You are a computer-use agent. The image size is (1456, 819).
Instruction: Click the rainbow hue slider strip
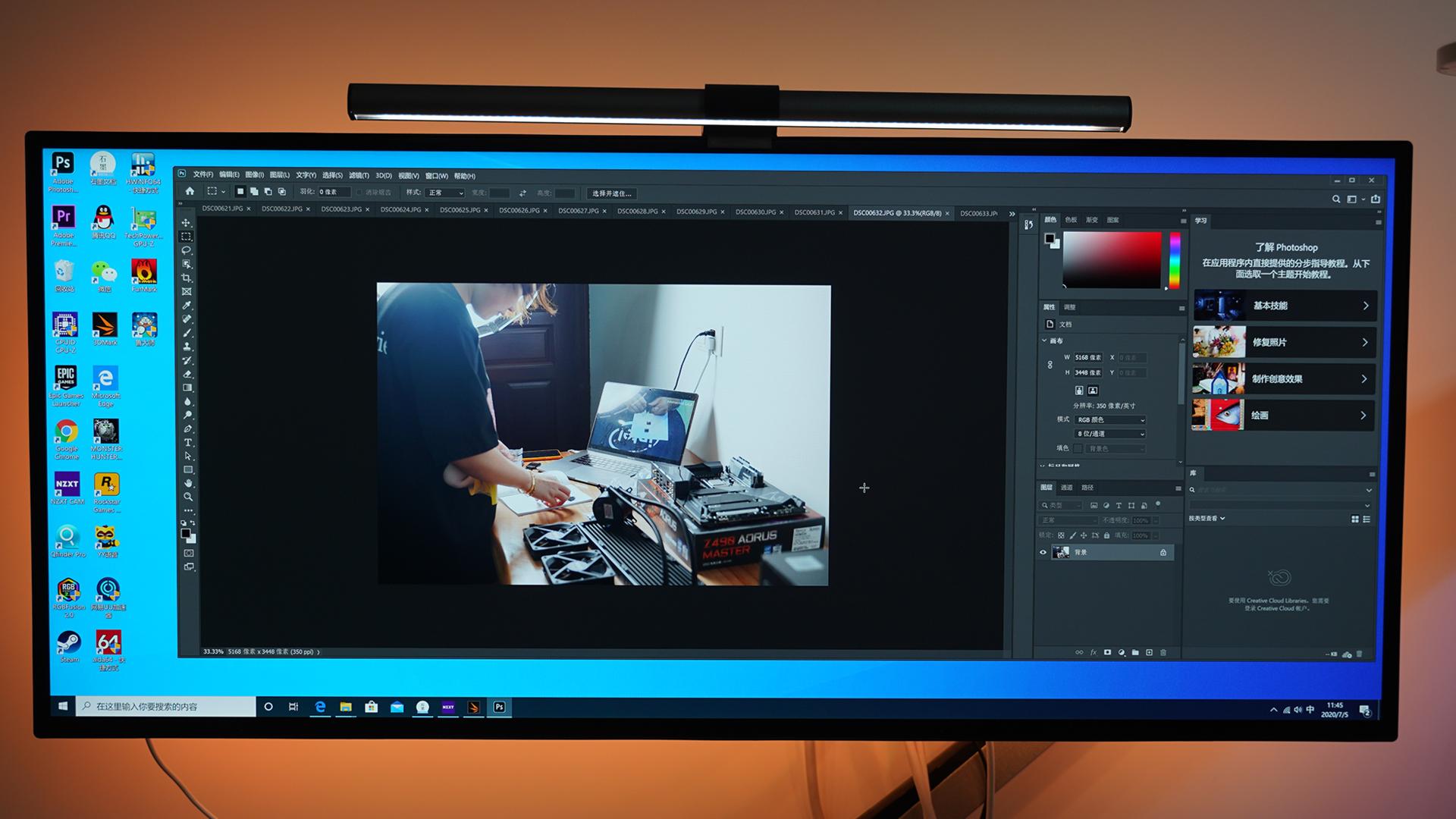[1174, 260]
